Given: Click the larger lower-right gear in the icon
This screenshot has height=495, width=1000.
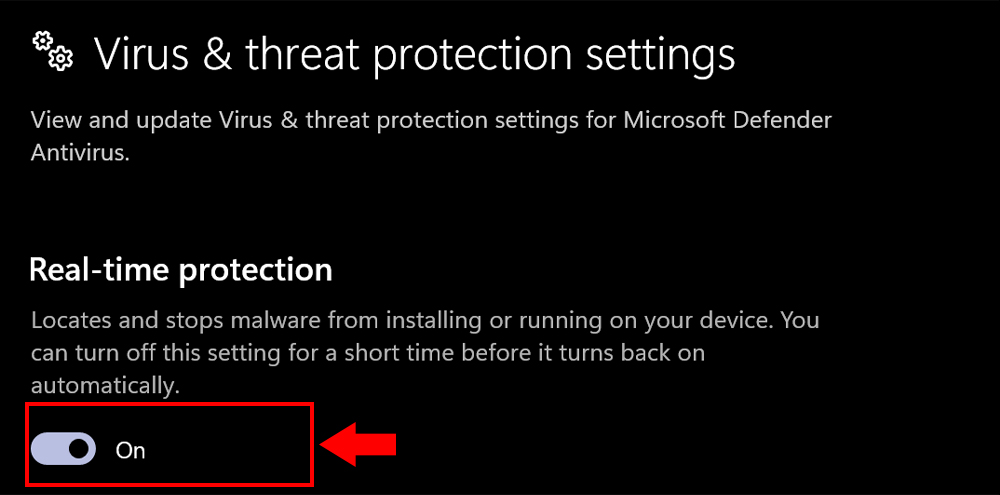Looking at the screenshot, I should (x=61, y=60).
